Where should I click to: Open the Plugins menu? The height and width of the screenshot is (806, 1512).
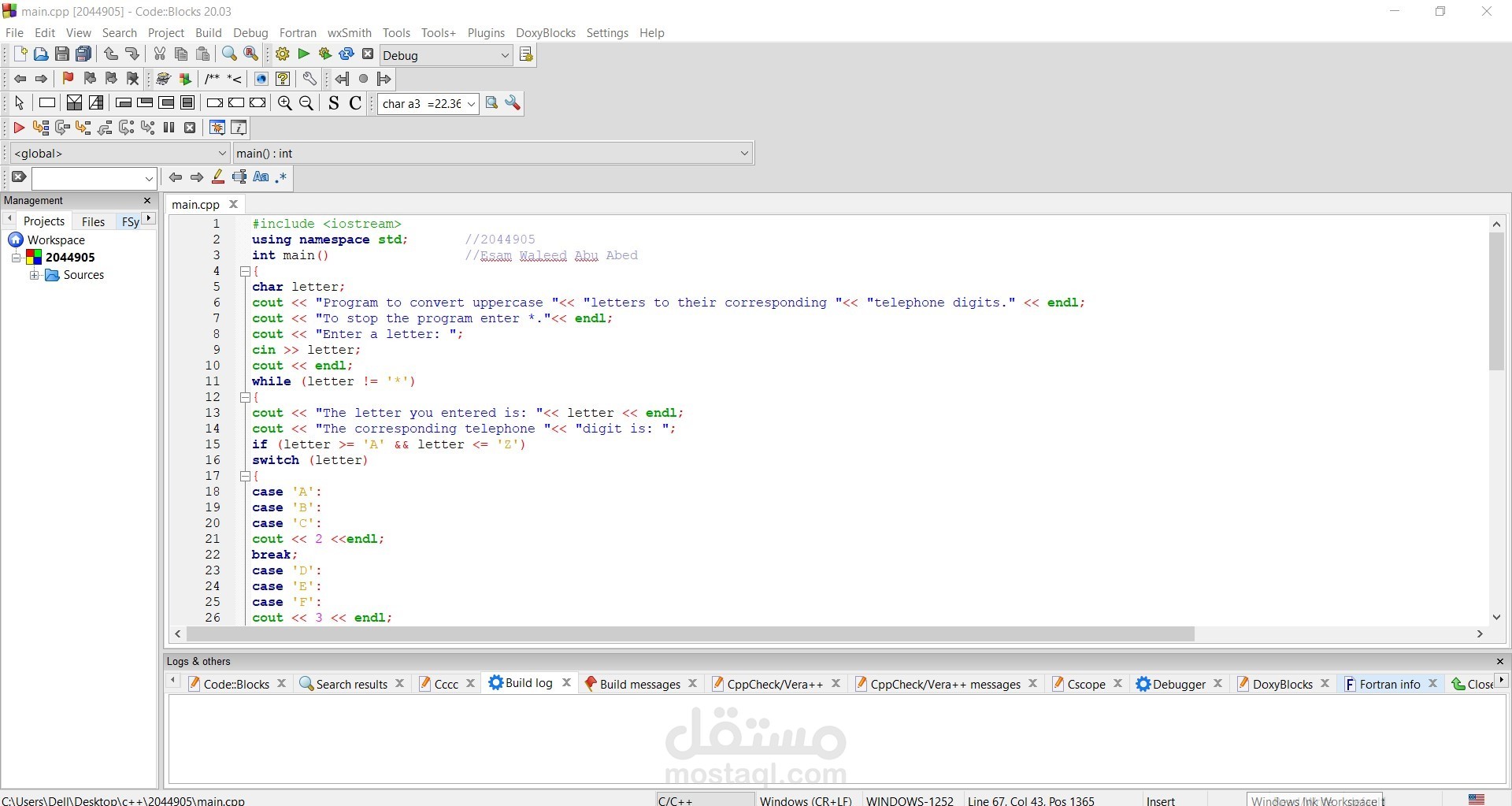(486, 33)
